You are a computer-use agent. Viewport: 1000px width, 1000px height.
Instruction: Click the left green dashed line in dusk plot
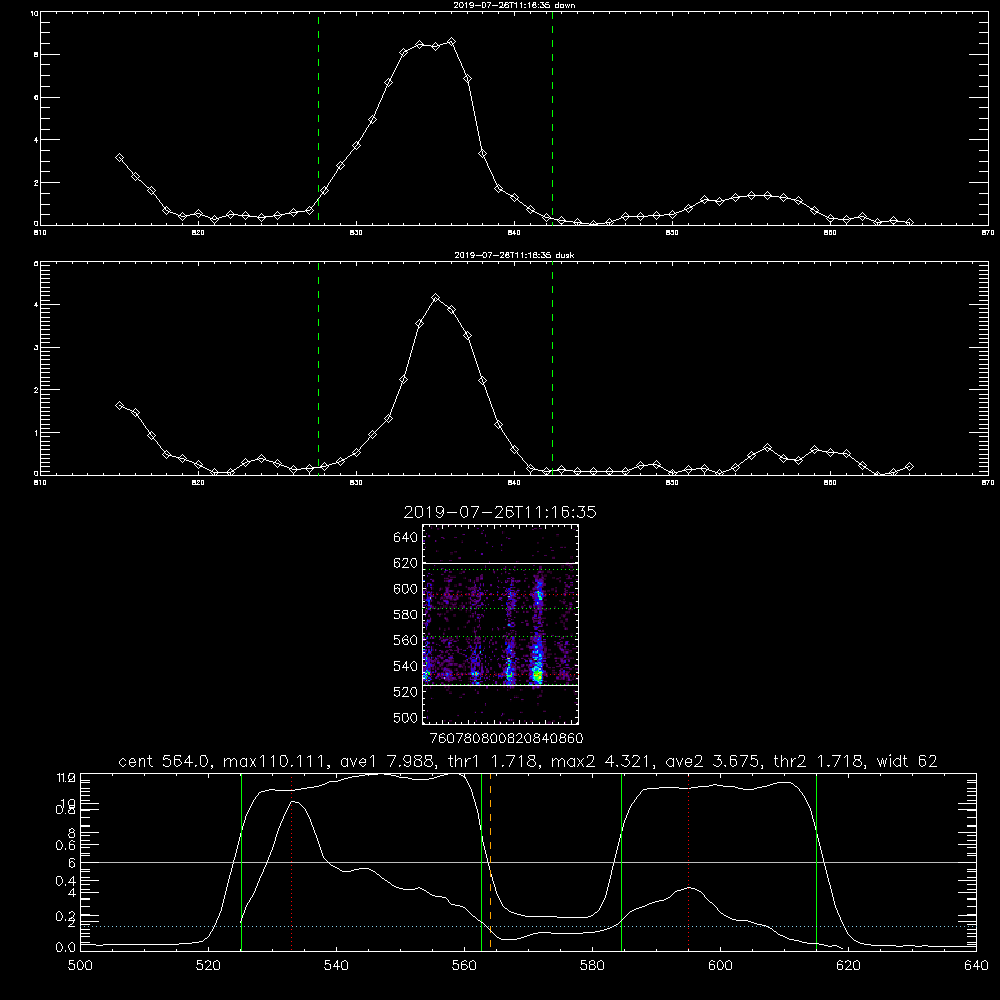point(318,369)
